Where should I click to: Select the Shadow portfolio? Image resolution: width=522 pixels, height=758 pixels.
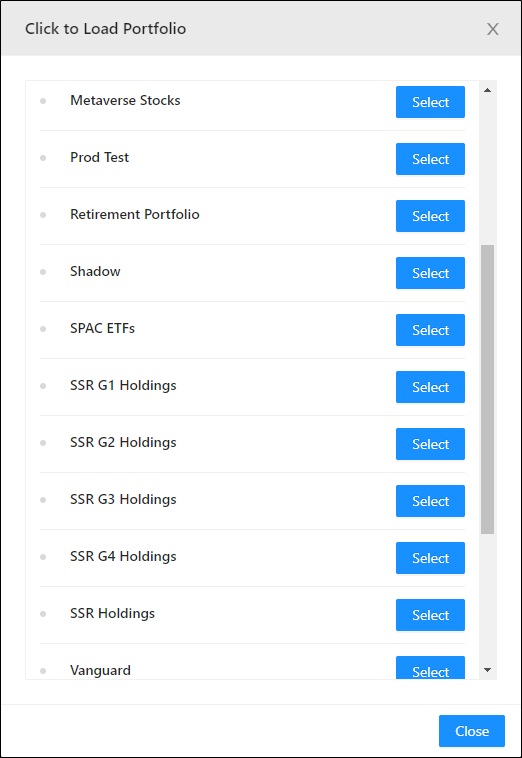click(430, 273)
